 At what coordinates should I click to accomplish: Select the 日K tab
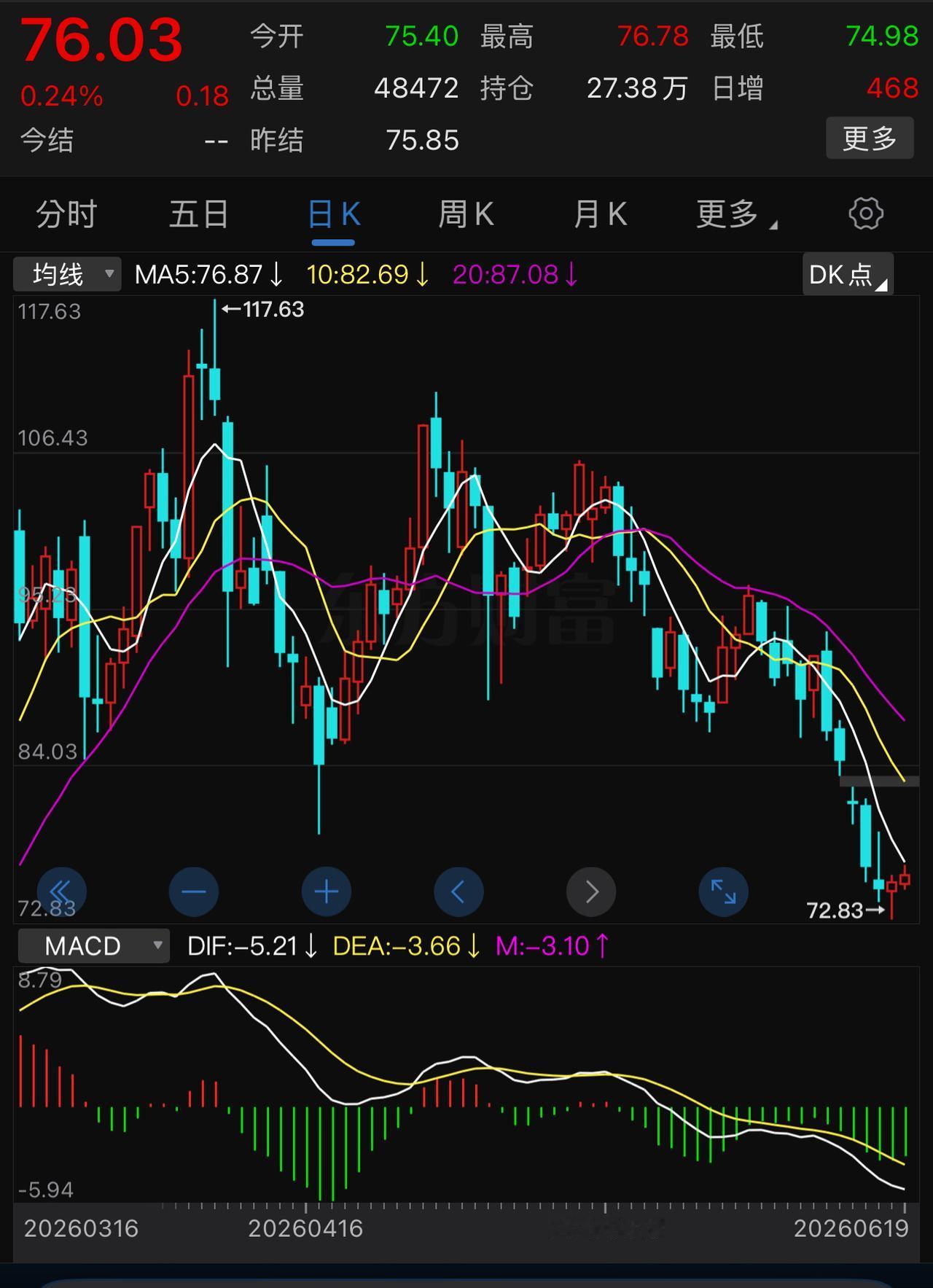coord(334,214)
